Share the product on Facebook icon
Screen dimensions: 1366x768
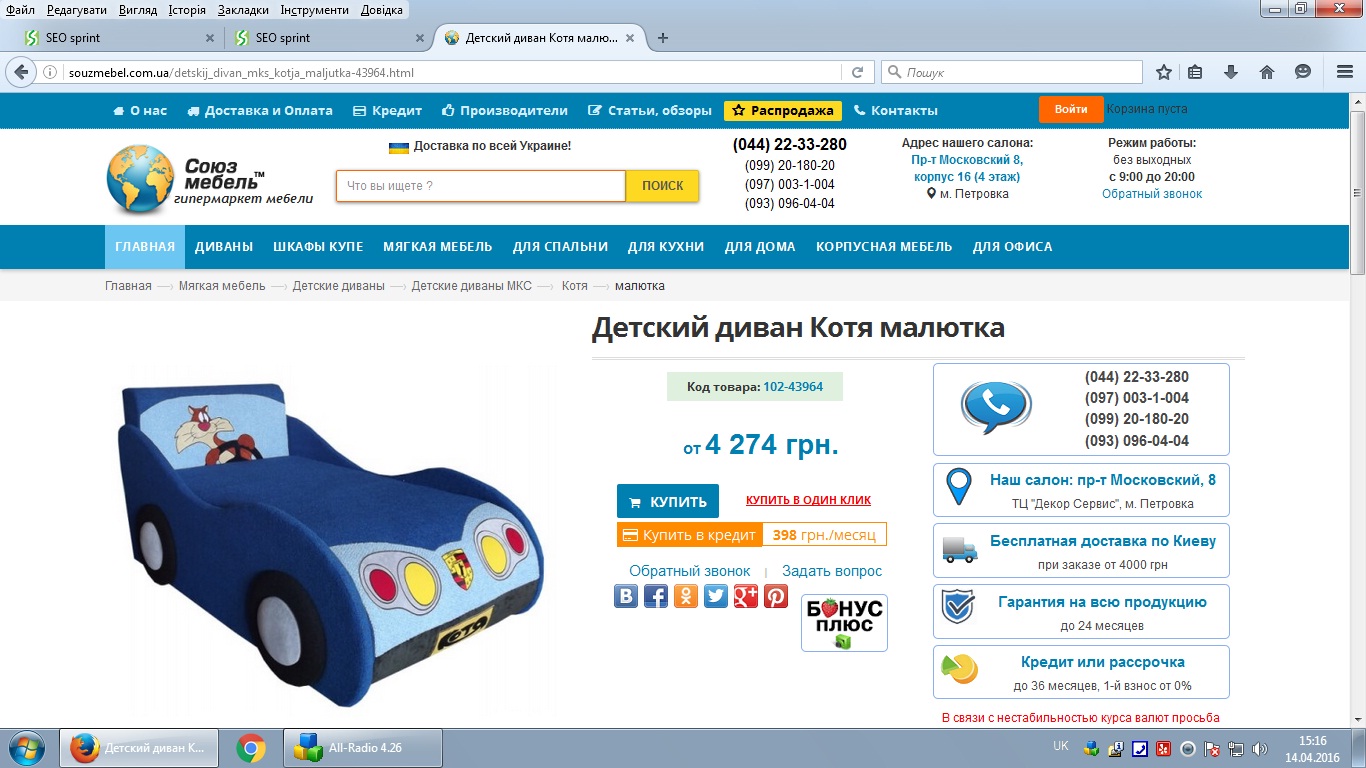pyautogui.click(x=656, y=597)
